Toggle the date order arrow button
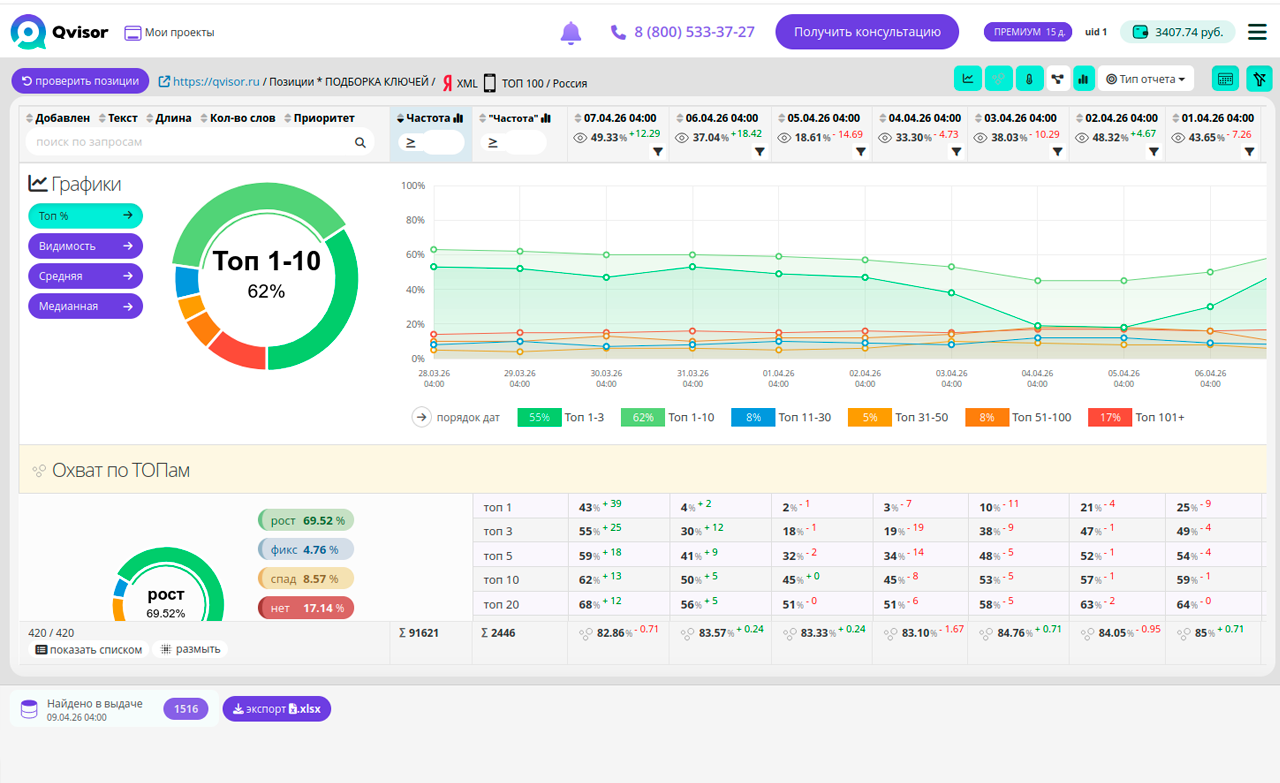The height and width of the screenshot is (783, 1280). pos(422,417)
